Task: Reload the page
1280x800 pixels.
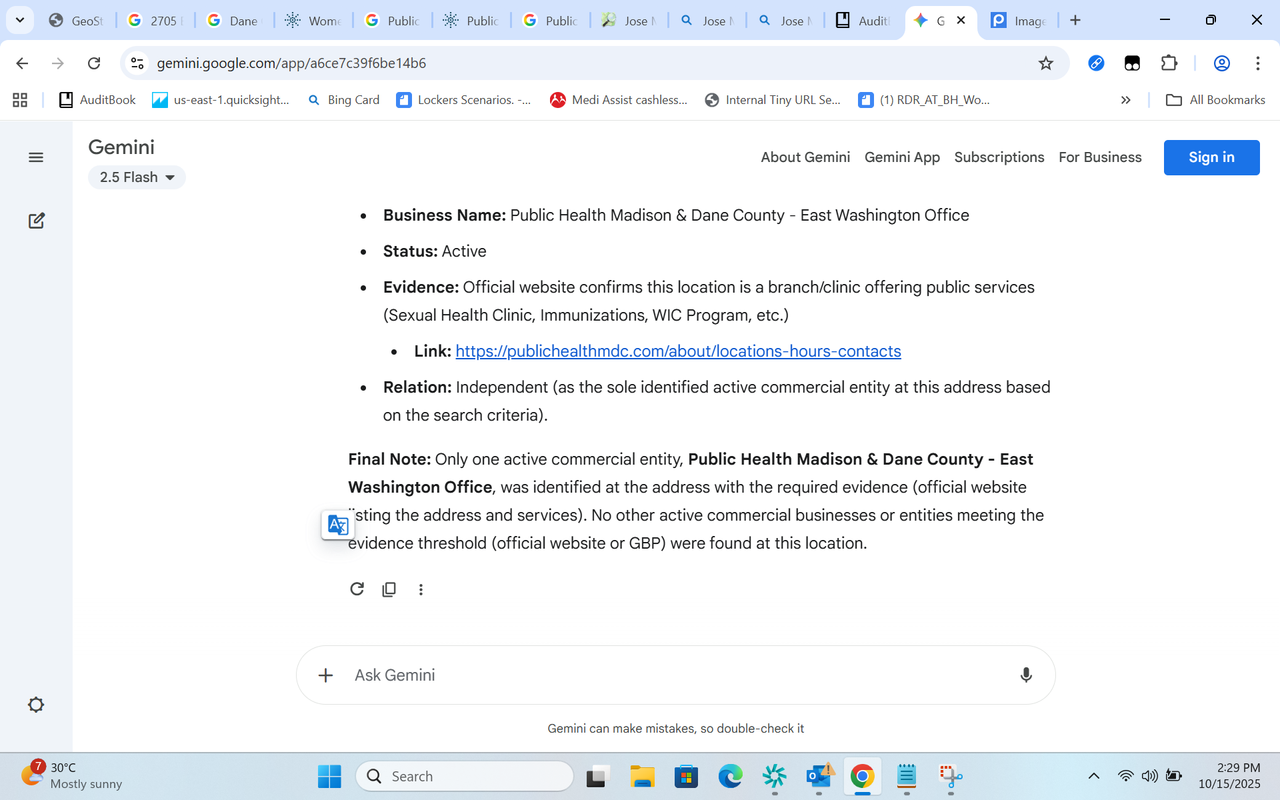Action: 94,63
